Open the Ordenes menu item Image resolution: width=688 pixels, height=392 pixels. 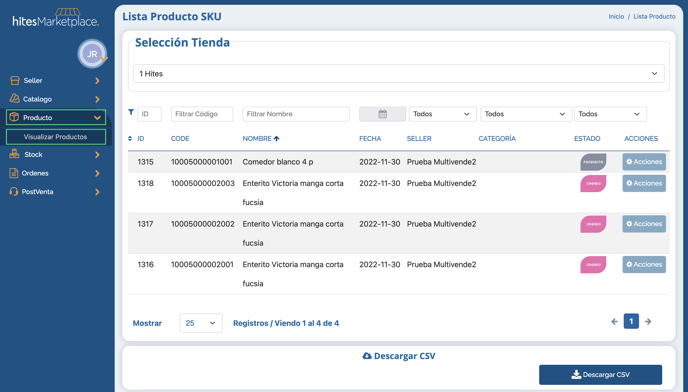click(35, 173)
